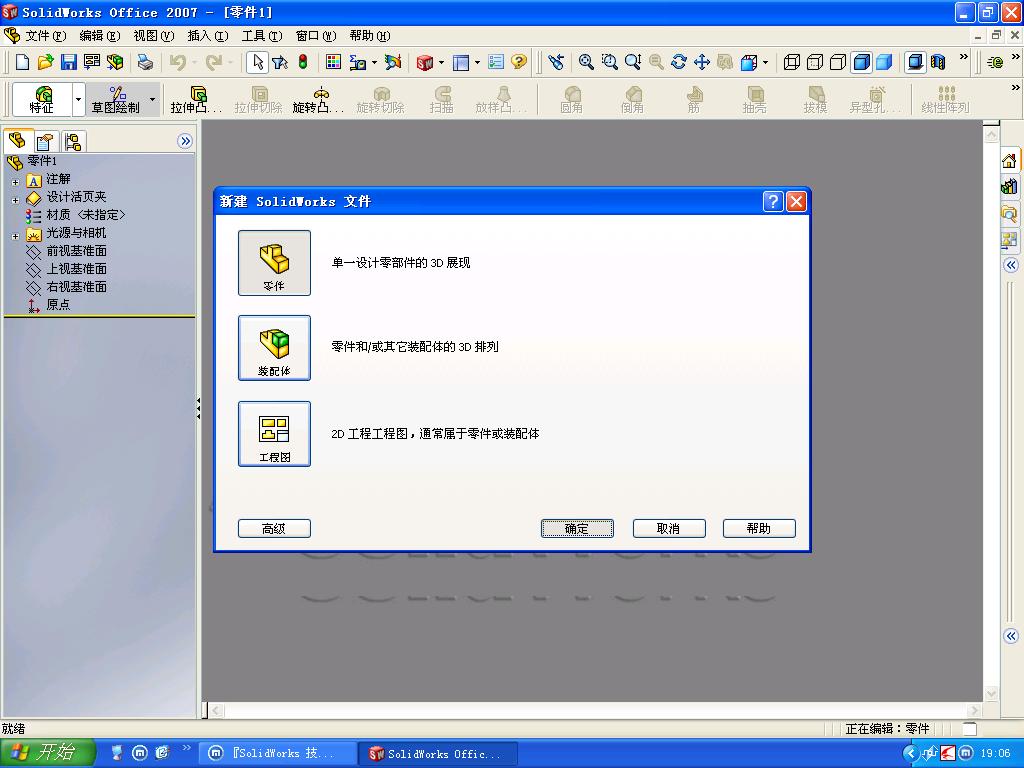Click the task pane Home resources icon

tap(1009, 161)
